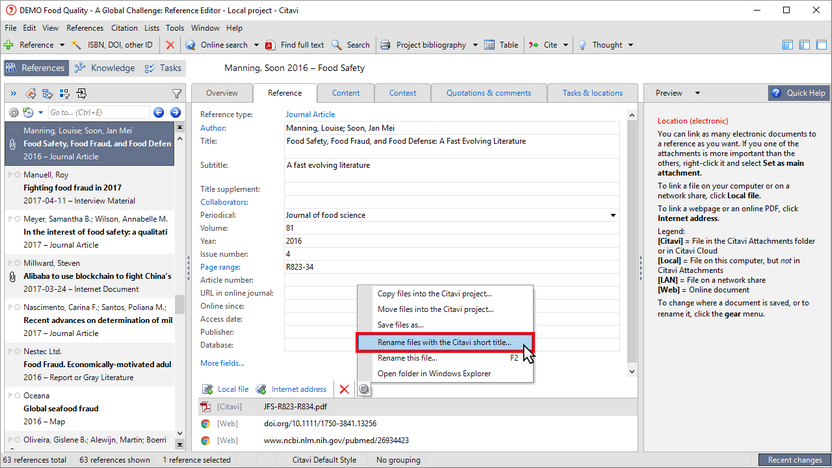The image size is (832, 468).
Task: Toggle read-status circle on Oliveira, Gislene B.
Action: pyautogui.click(x=18, y=439)
